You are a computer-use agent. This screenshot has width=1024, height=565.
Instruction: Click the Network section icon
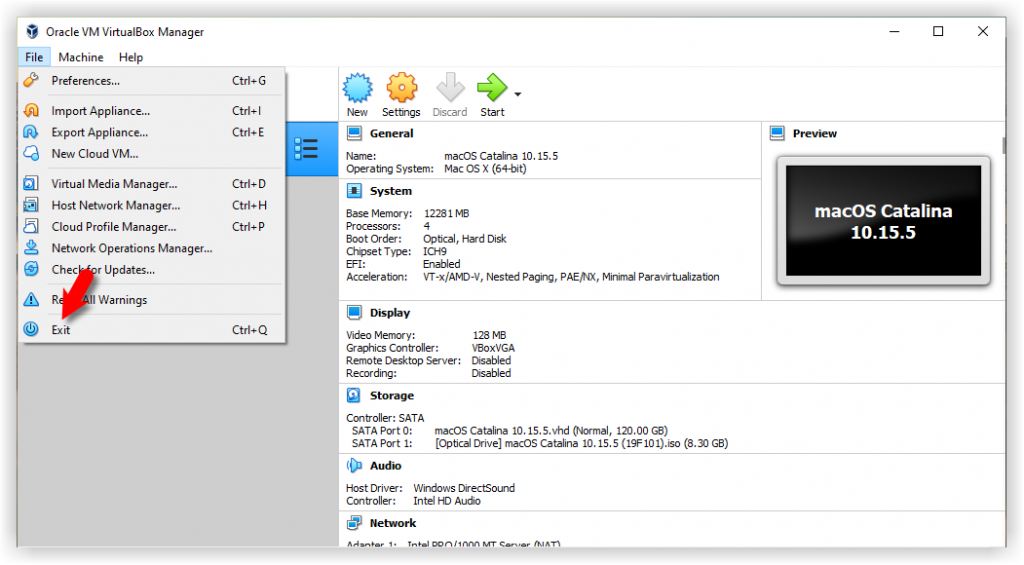click(x=354, y=523)
